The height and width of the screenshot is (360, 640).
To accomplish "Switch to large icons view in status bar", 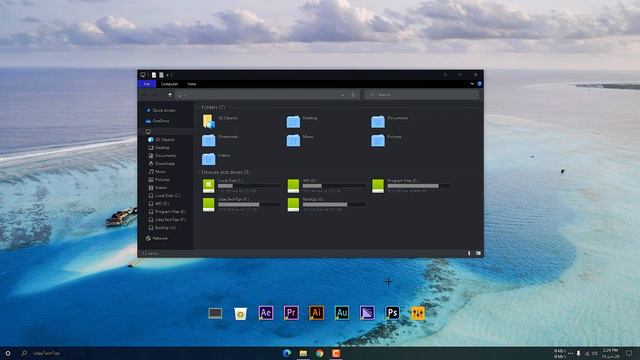I will point(478,253).
